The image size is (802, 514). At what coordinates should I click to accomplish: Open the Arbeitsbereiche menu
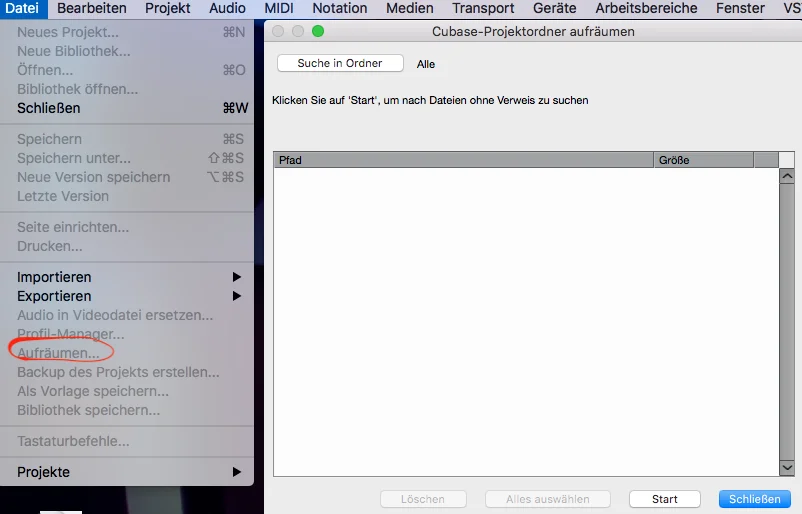point(646,8)
